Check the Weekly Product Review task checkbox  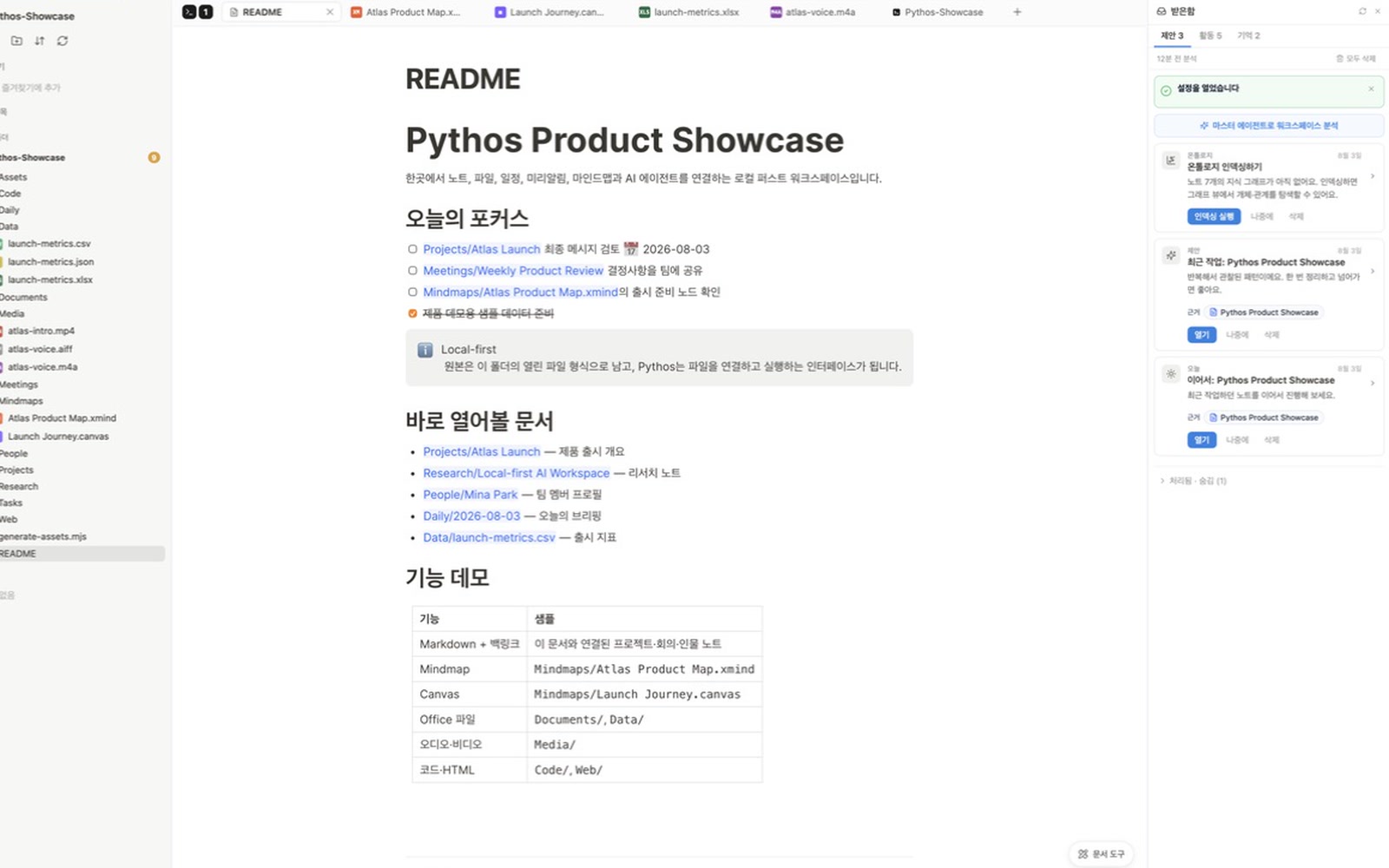412,271
